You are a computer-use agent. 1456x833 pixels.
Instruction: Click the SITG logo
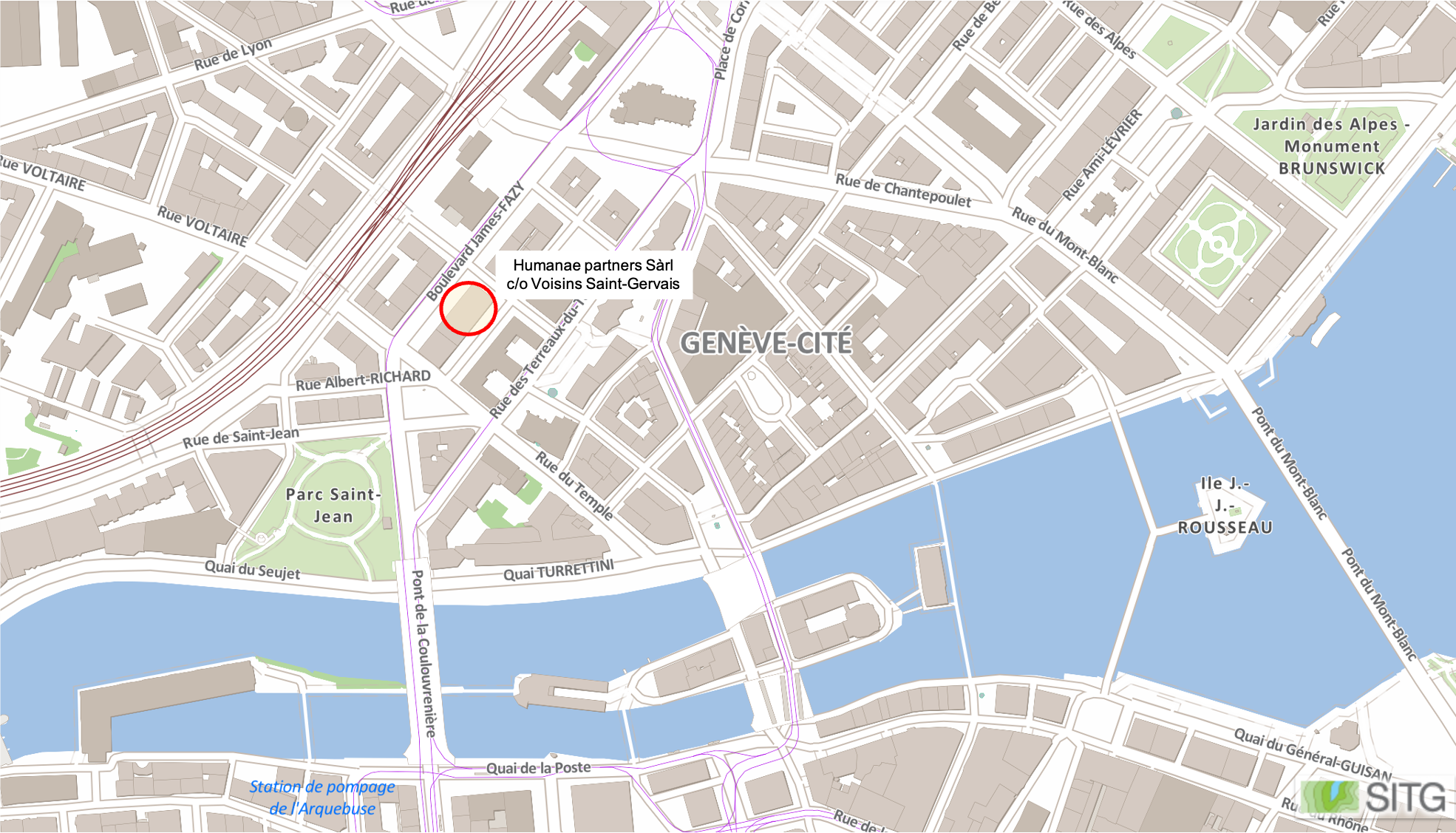click(x=1373, y=798)
